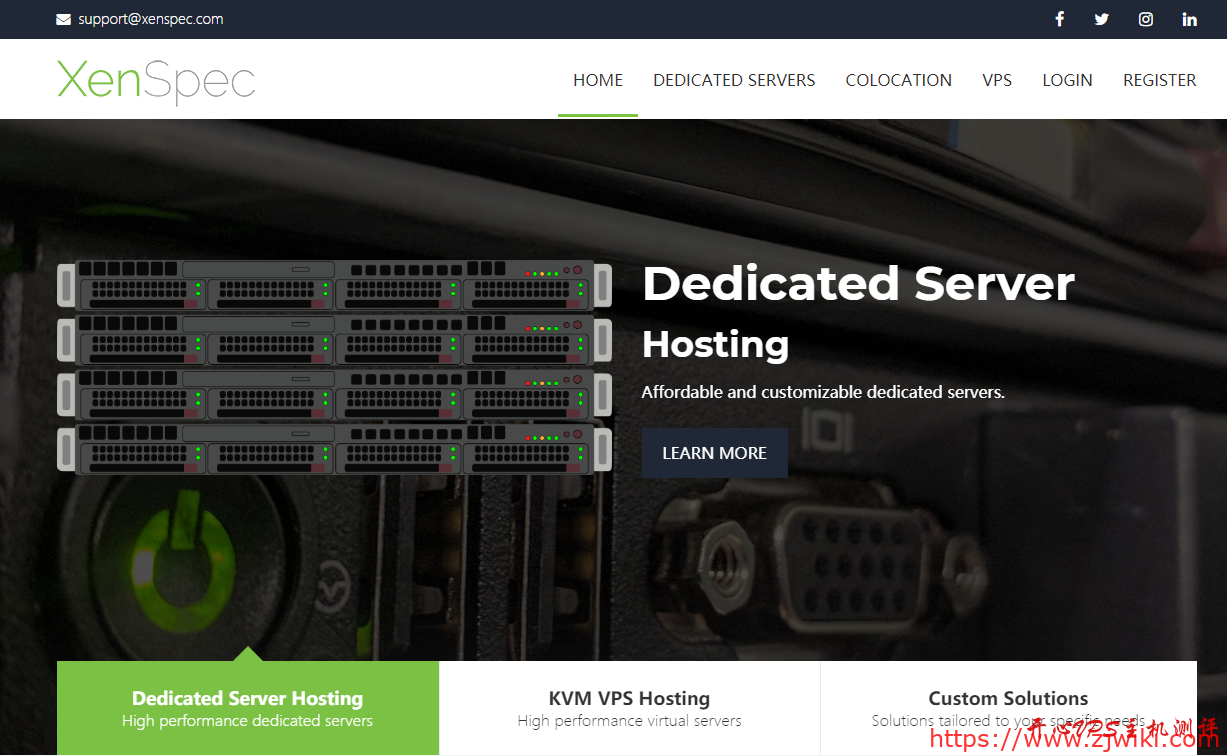Click the large Dedicated Server headline
Screen dimensions: 1227x756
tap(858, 284)
